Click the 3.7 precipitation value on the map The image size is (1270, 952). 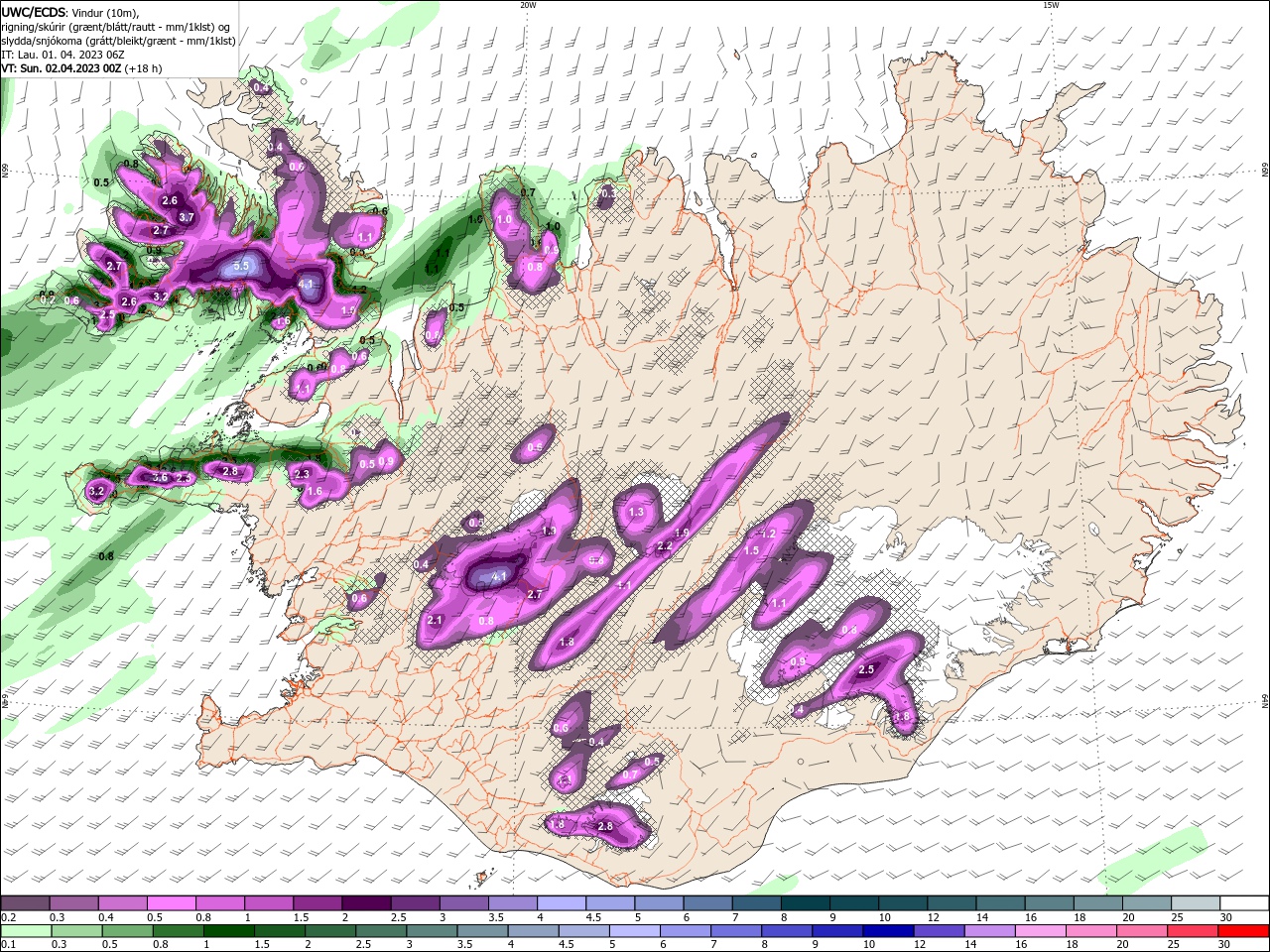tap(186, 217)
